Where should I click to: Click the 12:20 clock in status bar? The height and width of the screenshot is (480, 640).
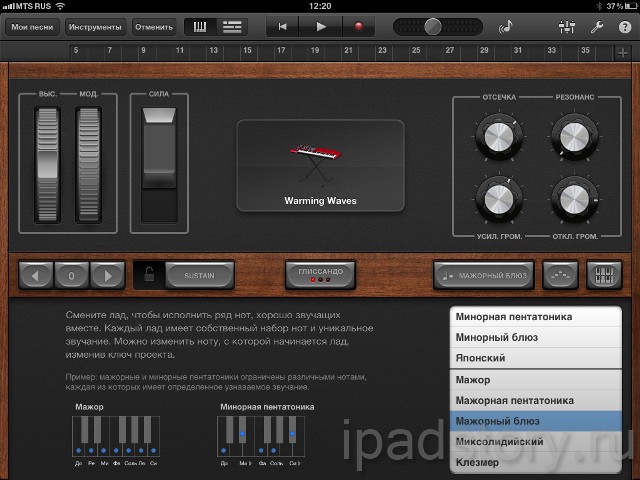pyautogui.click(x=320, y=6)
